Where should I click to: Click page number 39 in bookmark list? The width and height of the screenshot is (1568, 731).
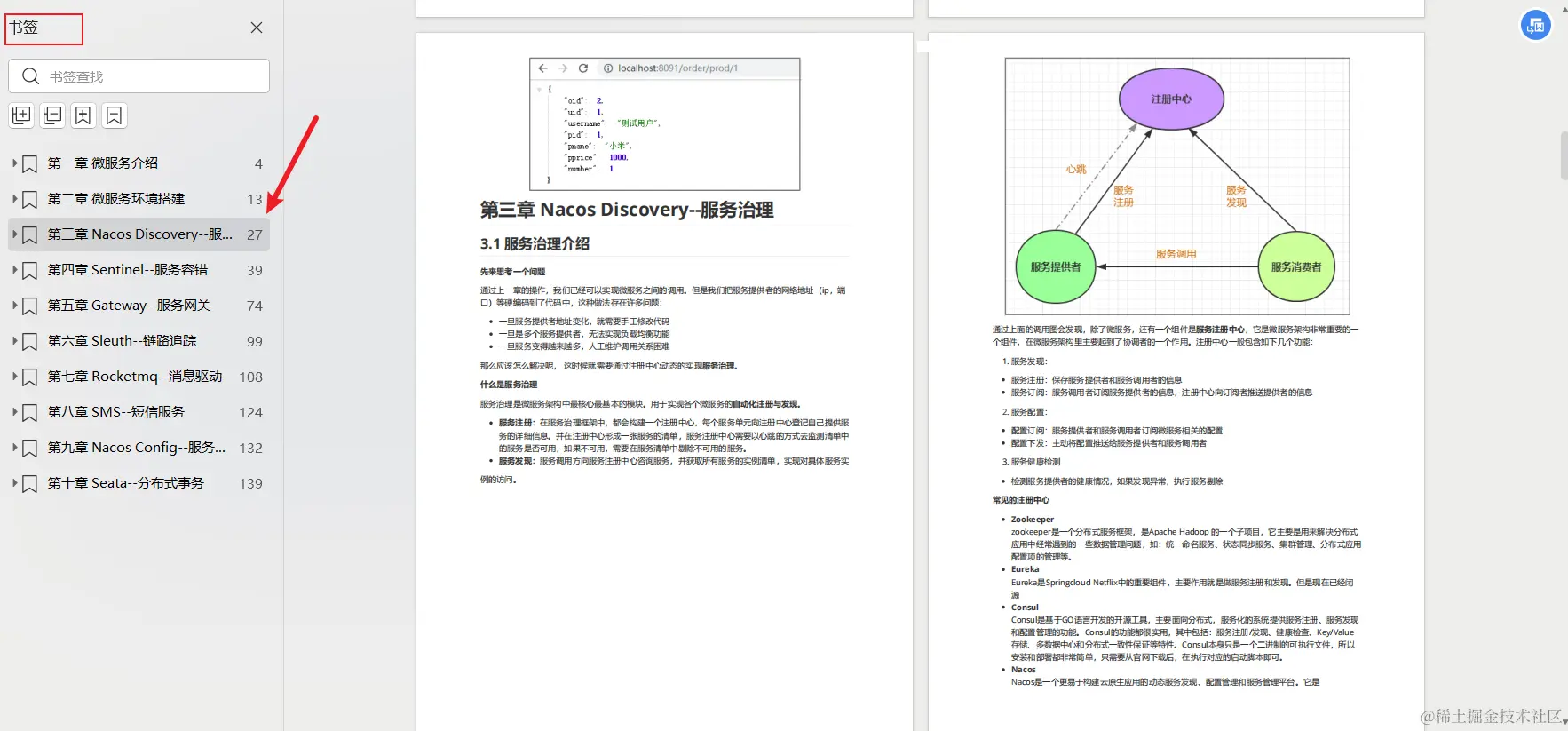point(255,270)
